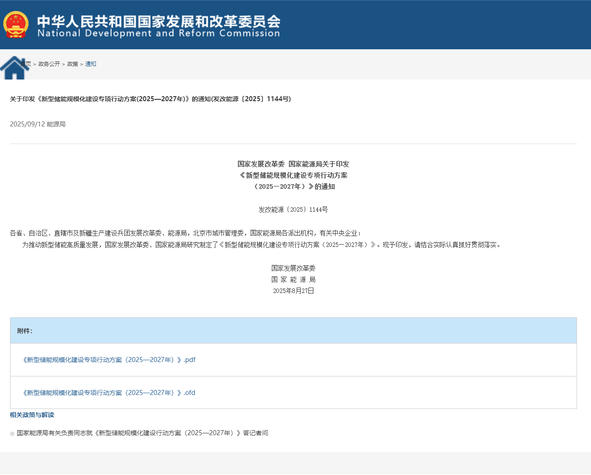Click the 国家发展改革委 signature line
The image size is (591, 475).
point(293,268)
